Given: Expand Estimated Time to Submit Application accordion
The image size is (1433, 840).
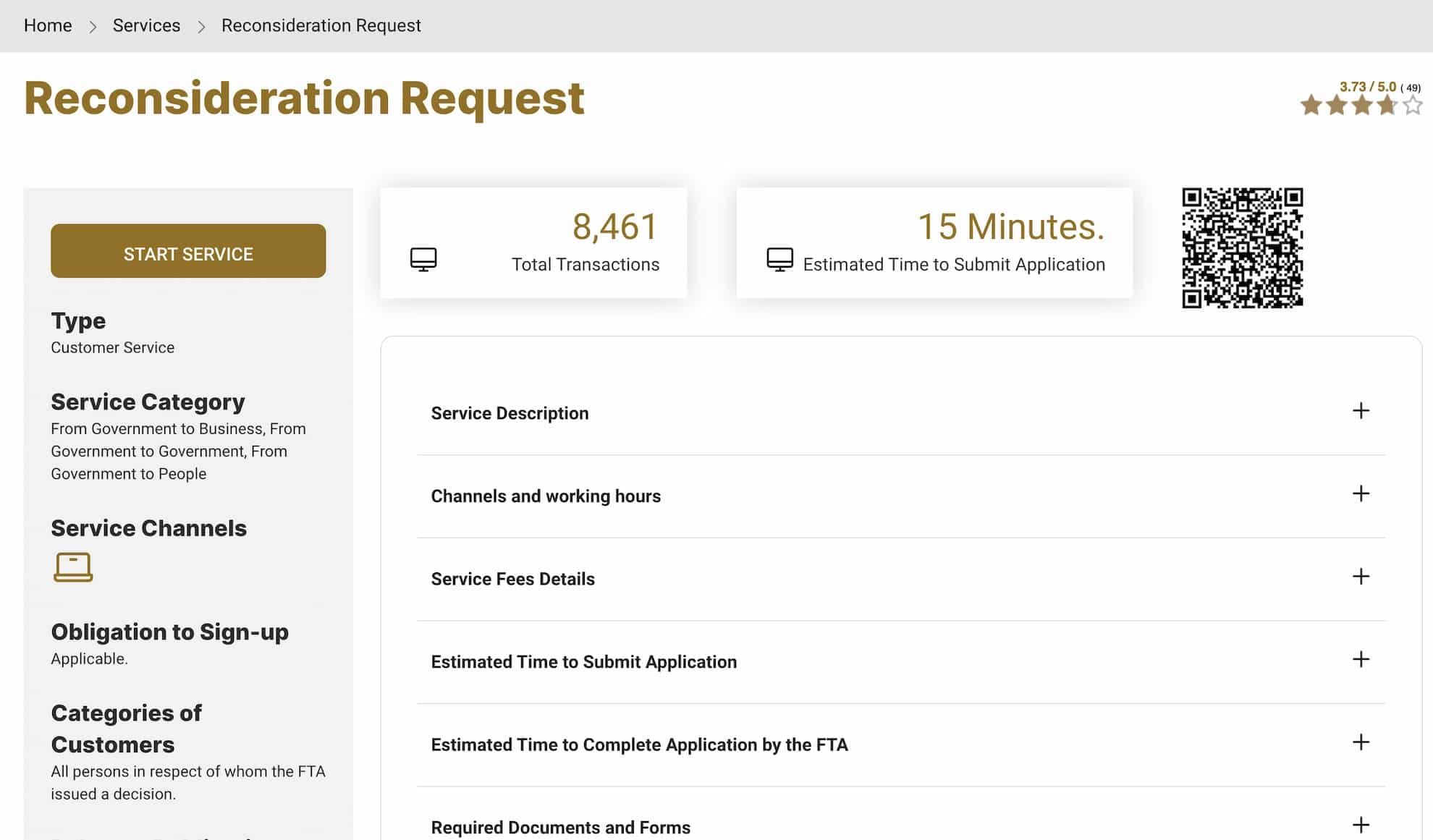Looking at the screenshot, I should (x=900, y=662).
